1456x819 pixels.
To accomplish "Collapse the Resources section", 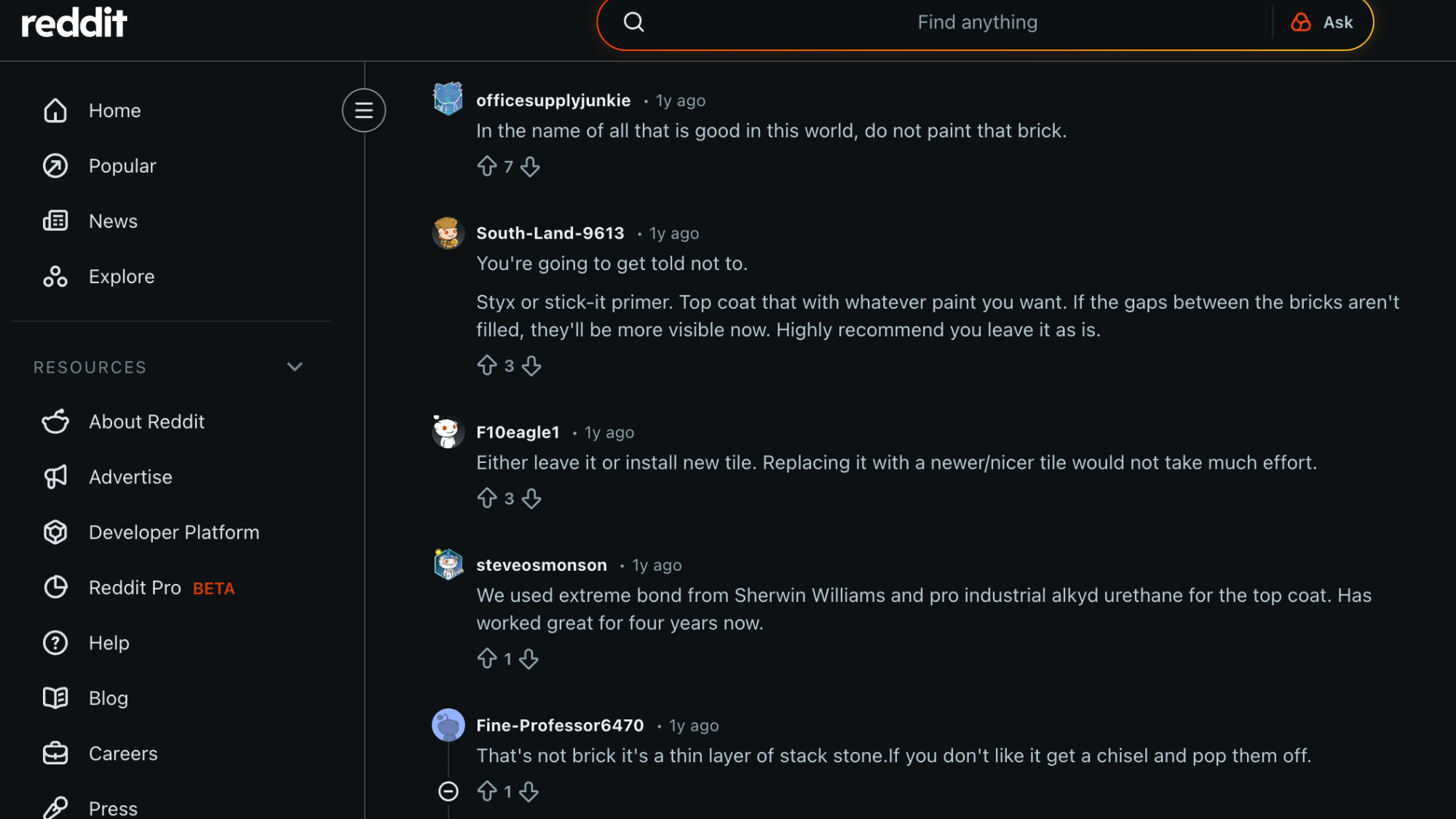I will point(294,367).
